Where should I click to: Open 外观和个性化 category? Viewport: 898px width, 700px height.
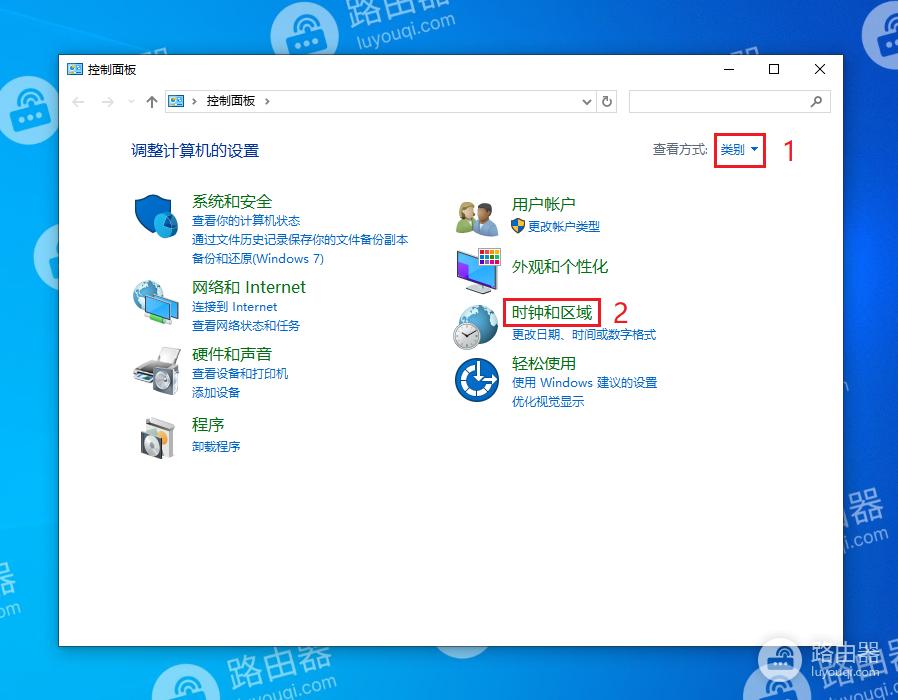[560, 266]
